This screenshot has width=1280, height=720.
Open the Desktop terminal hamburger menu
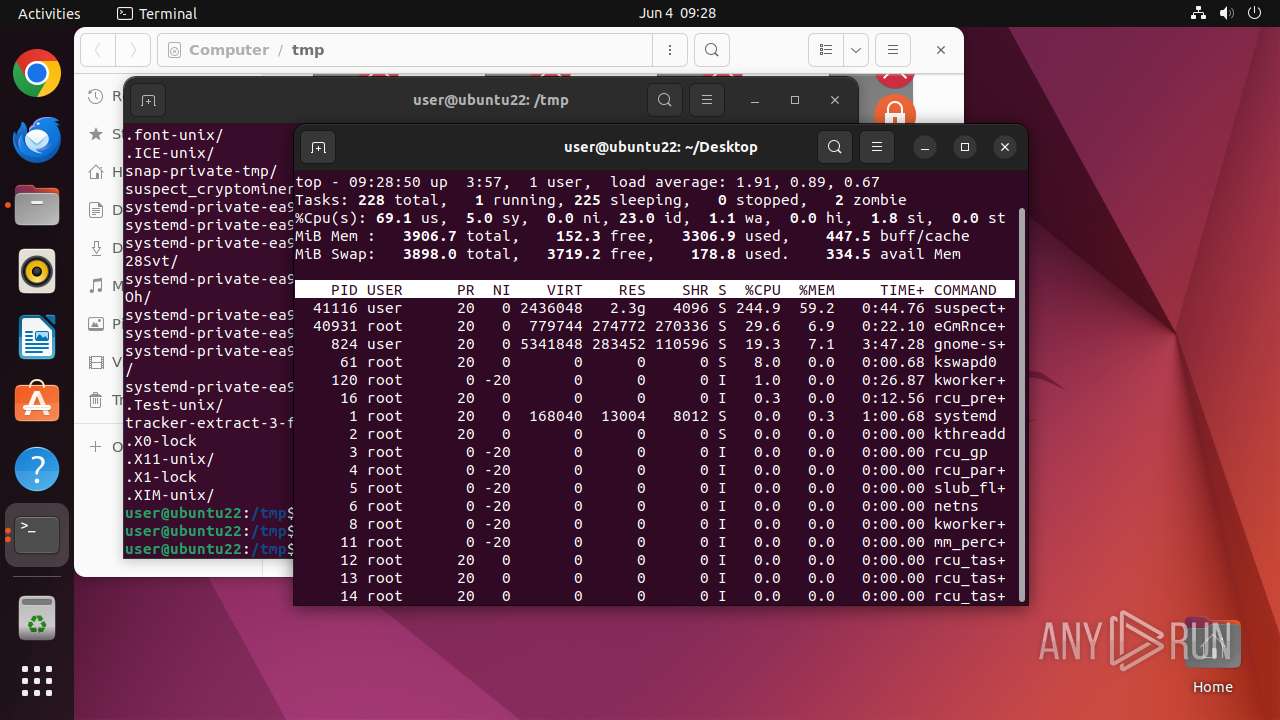tap(877, 147)
